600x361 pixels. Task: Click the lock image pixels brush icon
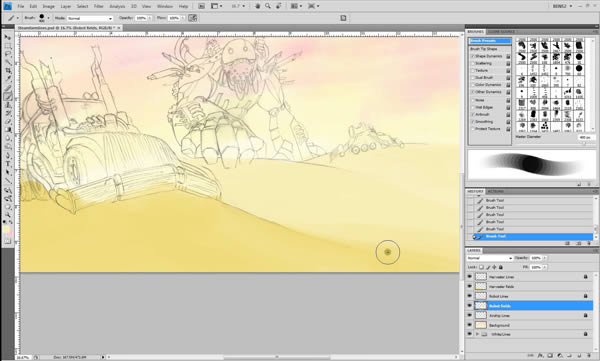point(488,267)
